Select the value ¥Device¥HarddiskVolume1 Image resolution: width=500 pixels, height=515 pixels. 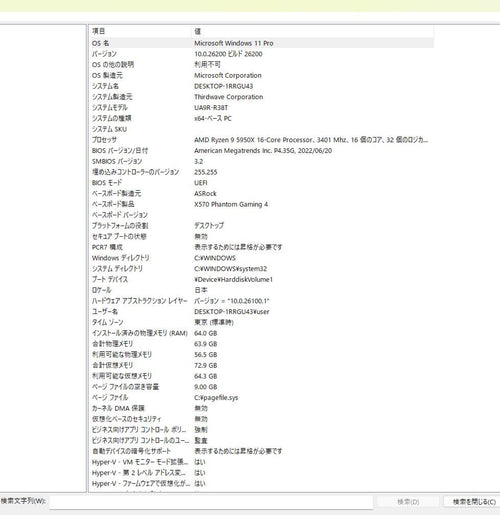233,279
